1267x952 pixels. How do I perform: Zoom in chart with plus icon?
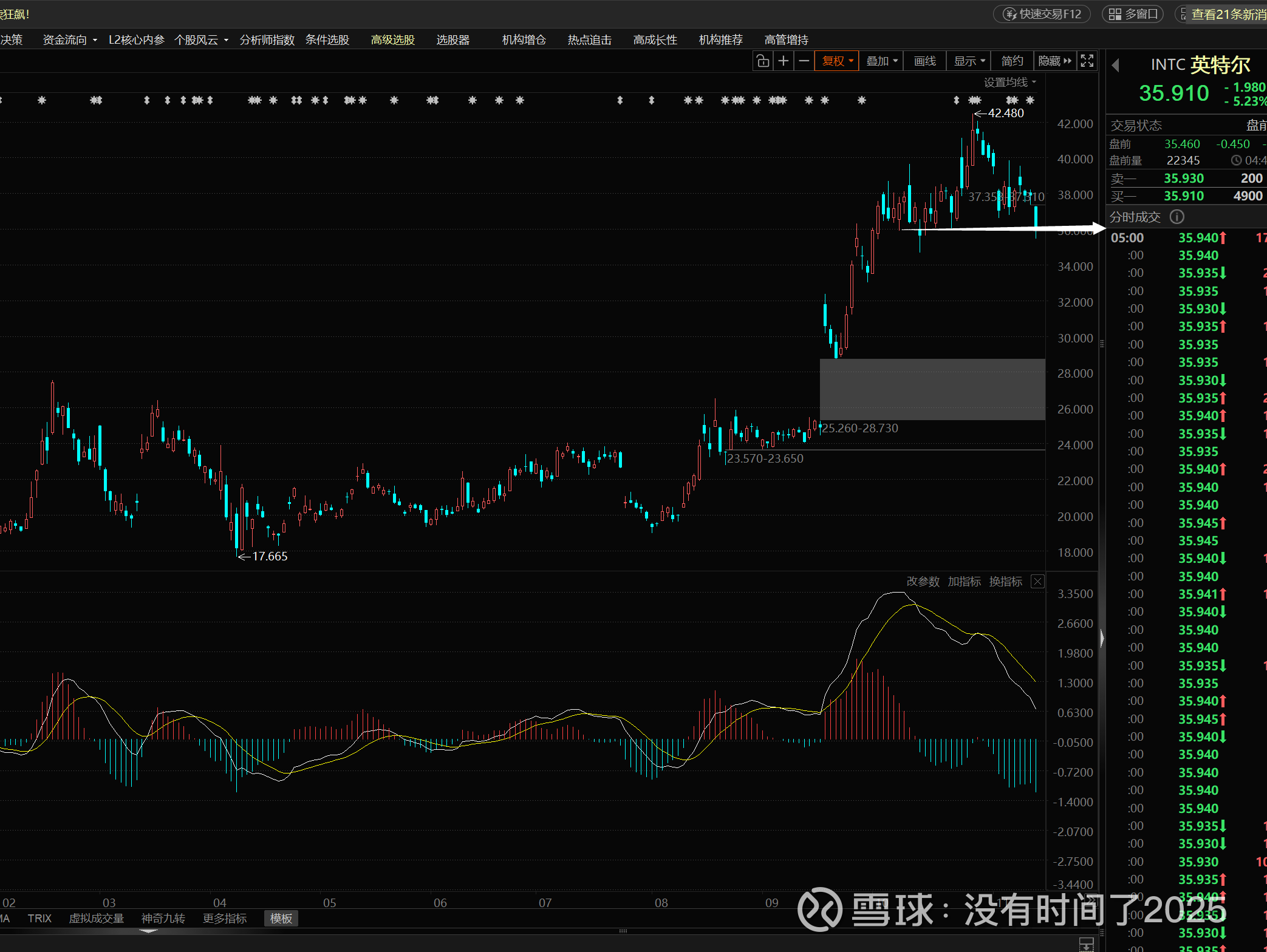(x=784, y=61)
